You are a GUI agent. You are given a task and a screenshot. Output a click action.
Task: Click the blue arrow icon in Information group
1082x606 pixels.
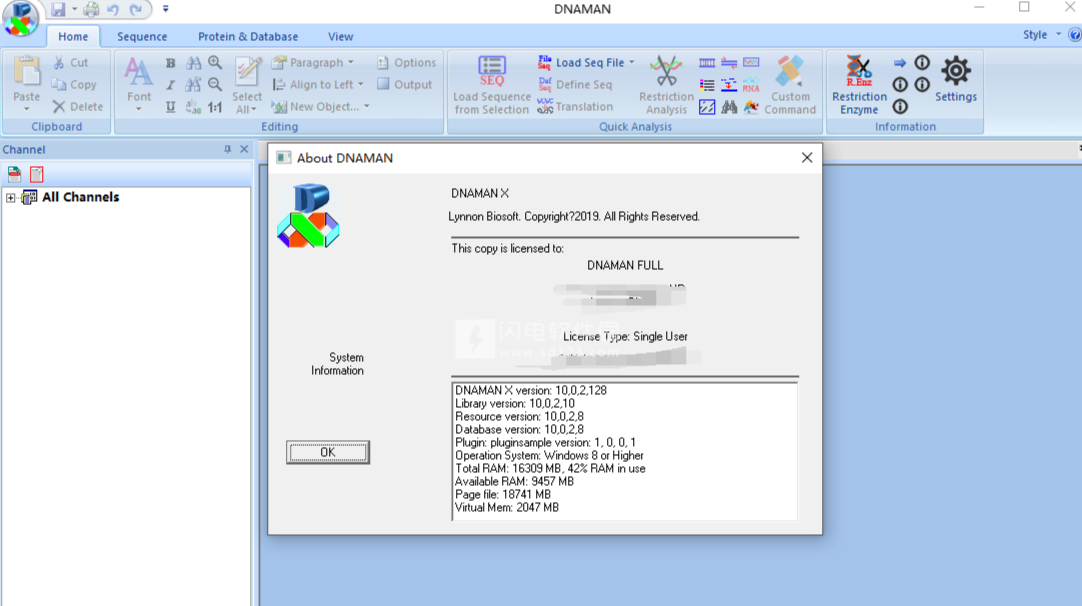point(900,63)
